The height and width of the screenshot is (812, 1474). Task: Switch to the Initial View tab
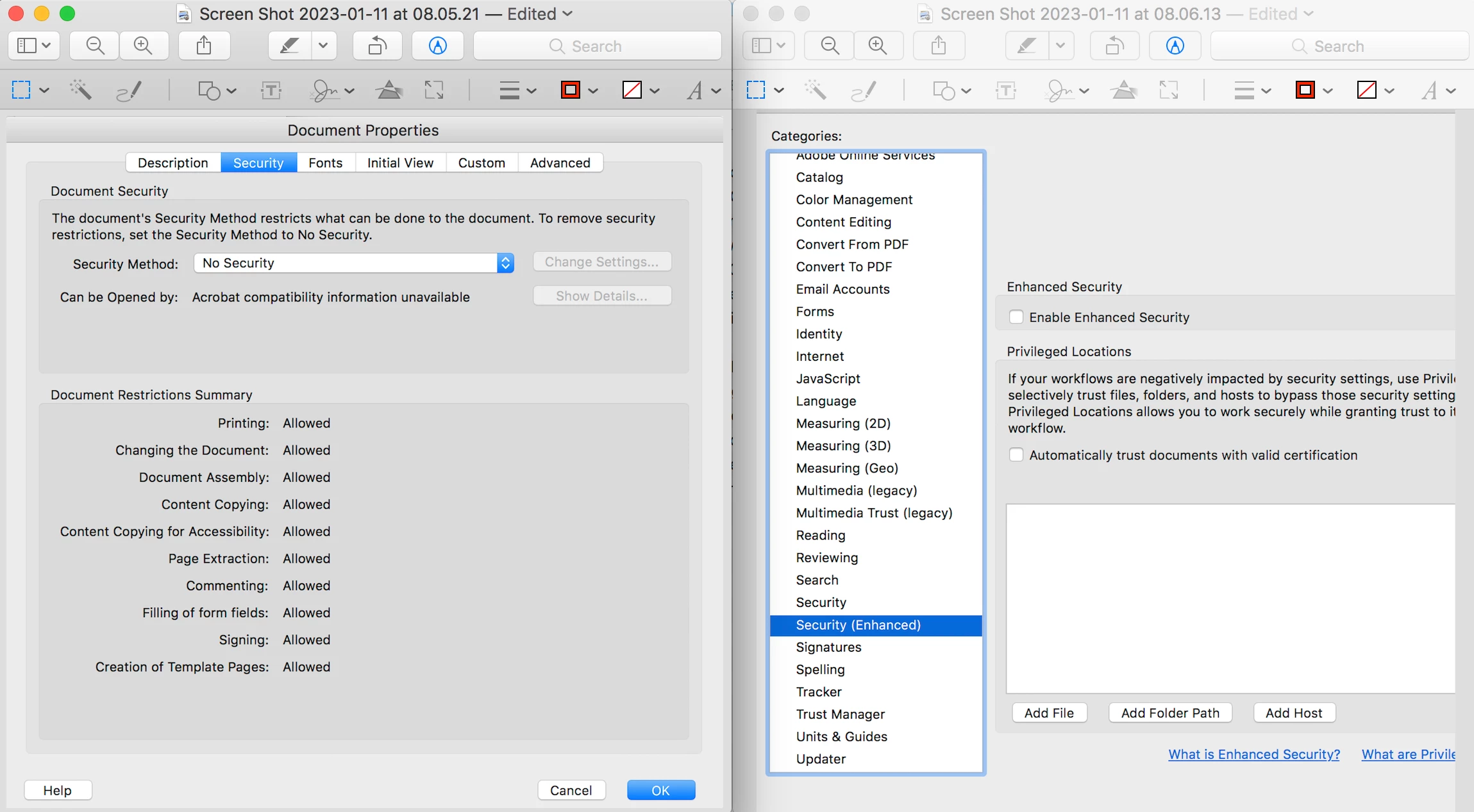400,163
